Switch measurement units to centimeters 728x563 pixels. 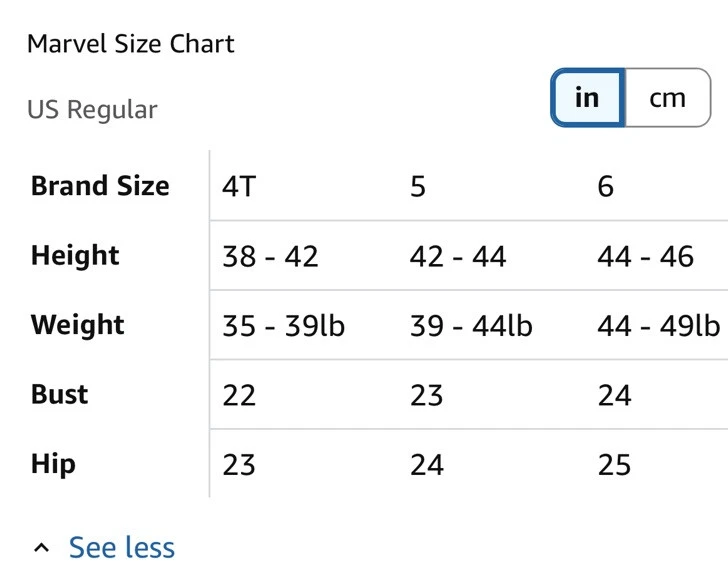coord(667,98)
